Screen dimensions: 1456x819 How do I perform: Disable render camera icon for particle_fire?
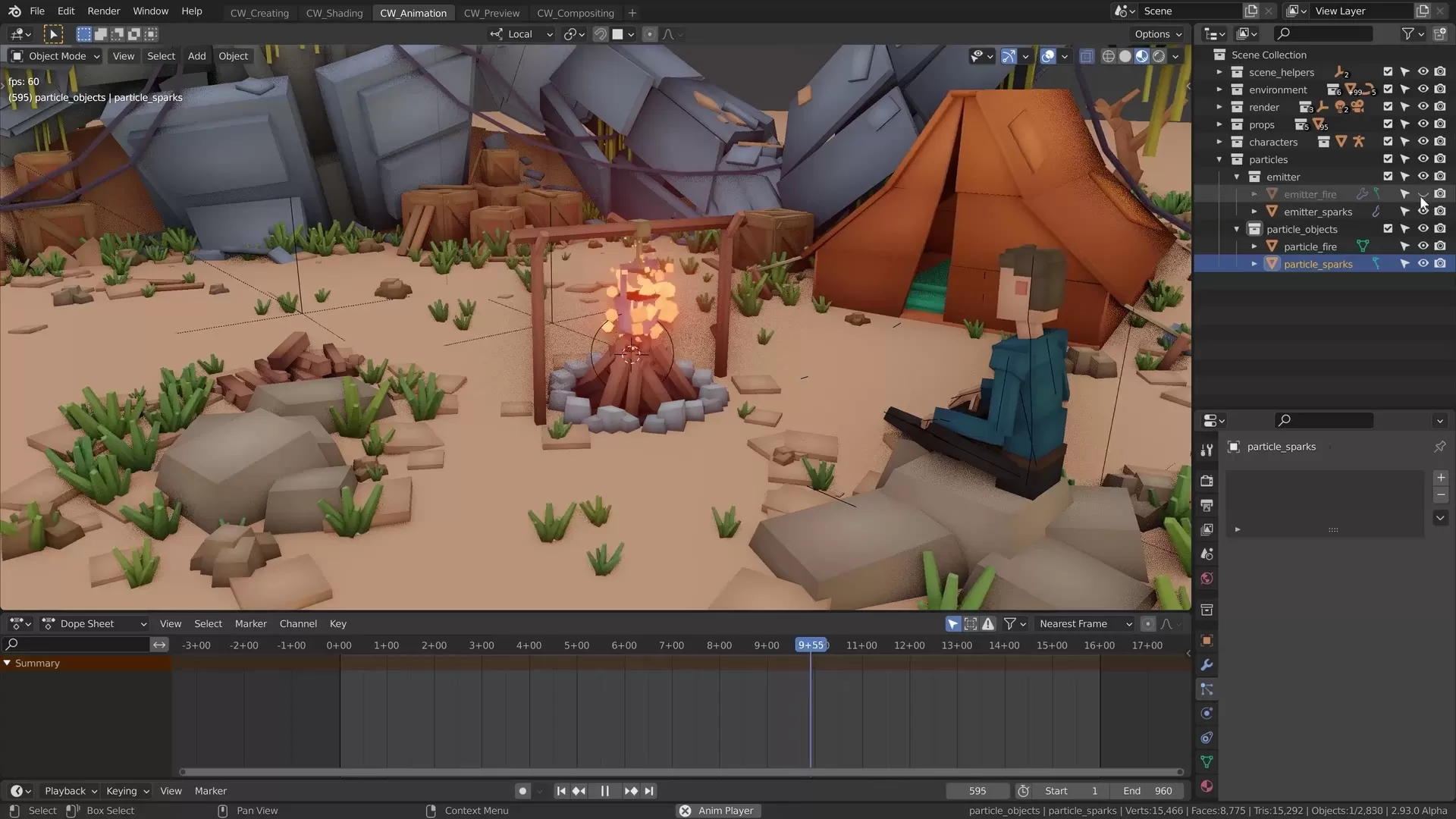pos(1440,246)
